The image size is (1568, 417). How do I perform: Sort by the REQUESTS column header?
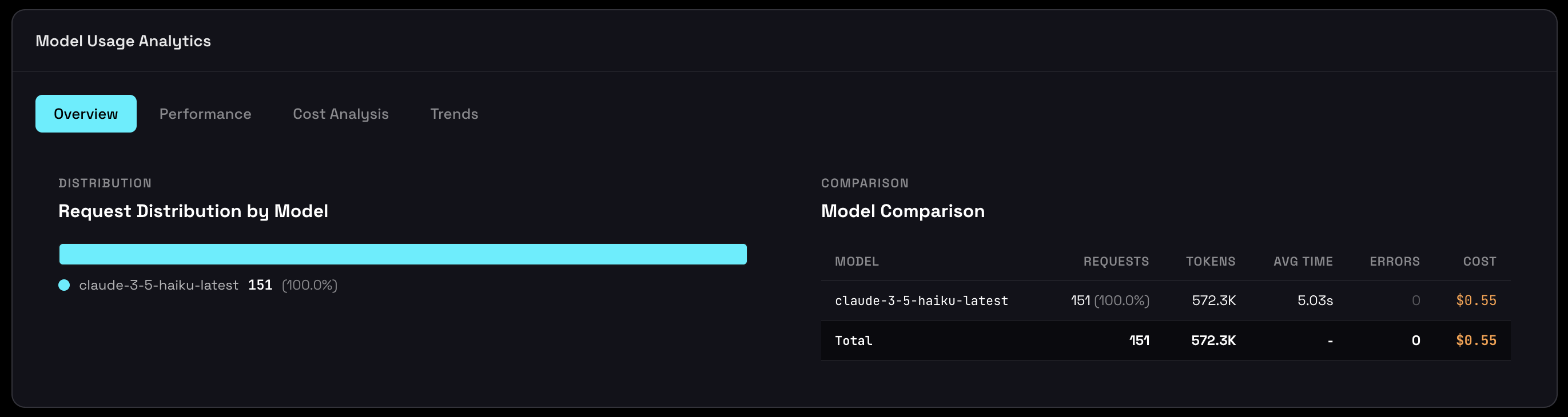click(1116, 262)
